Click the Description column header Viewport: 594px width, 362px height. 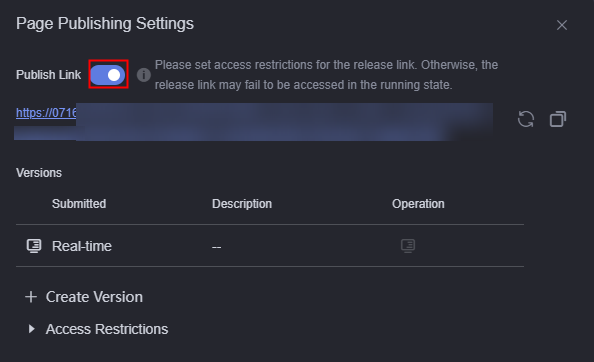tap(242, 204)
